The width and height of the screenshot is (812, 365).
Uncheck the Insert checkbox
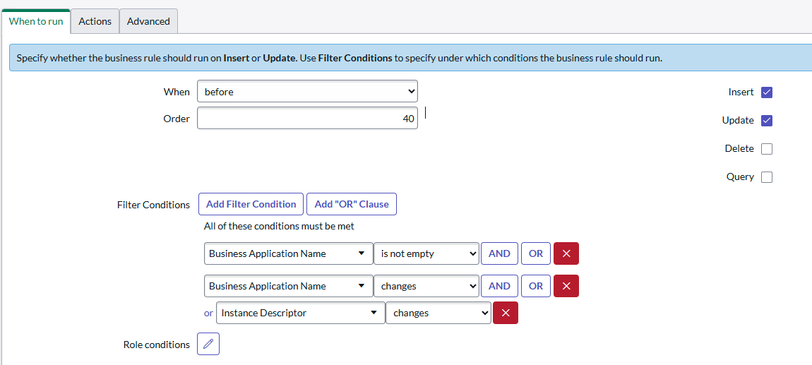coord(767,93)
